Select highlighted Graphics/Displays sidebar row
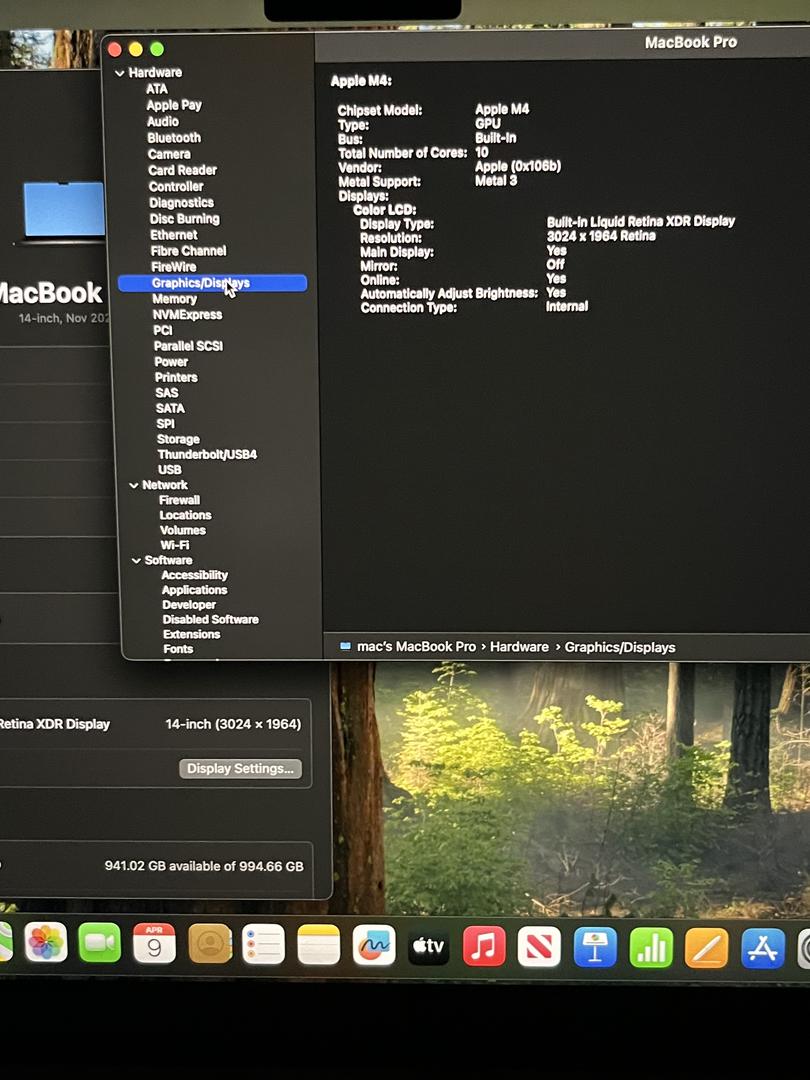Screen dimensions: 810x1080 [212, 283]
